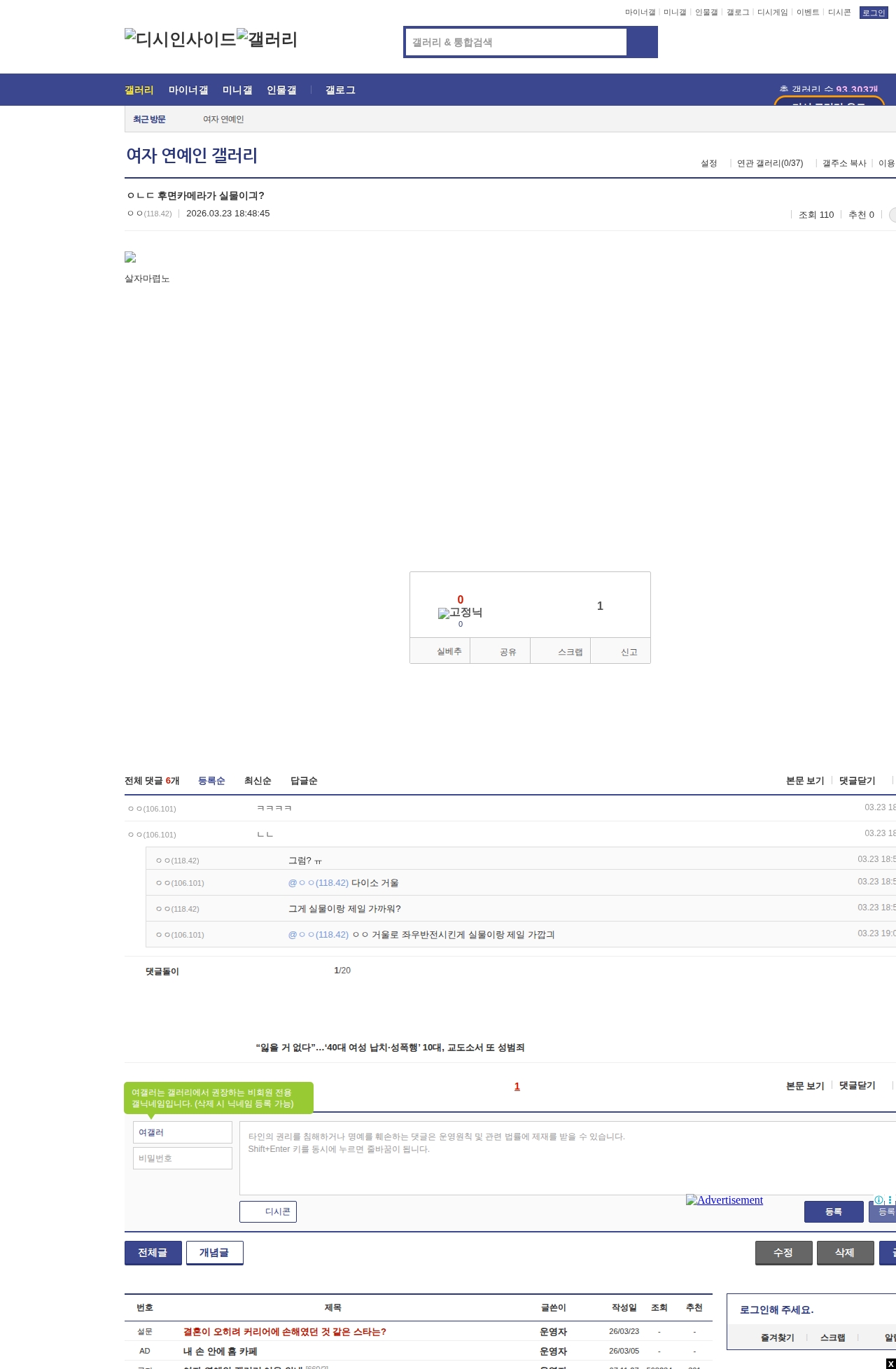Click the 디시인사이드 logo image
This screenshot has width=896, height=1369.
click(x=180, y=39)
